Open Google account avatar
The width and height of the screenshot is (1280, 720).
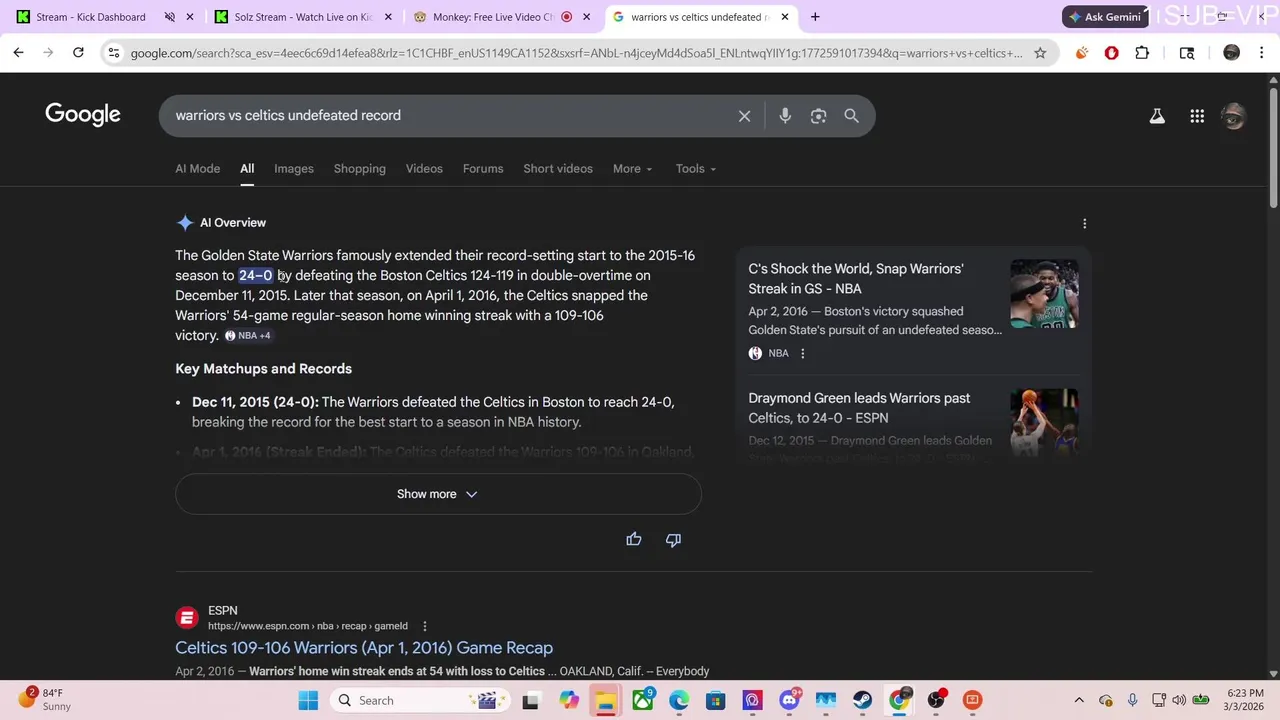coord(1234,116)
